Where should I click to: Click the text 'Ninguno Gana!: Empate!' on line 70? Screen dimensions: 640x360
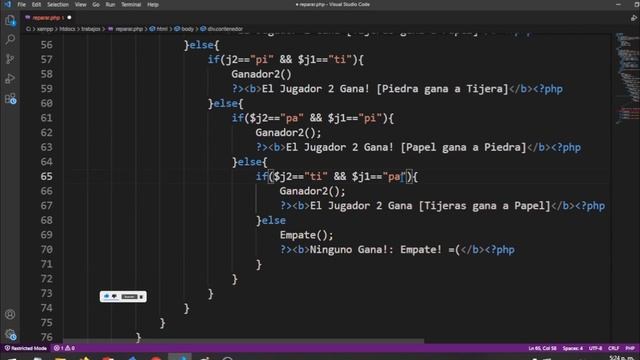(376, 249)
